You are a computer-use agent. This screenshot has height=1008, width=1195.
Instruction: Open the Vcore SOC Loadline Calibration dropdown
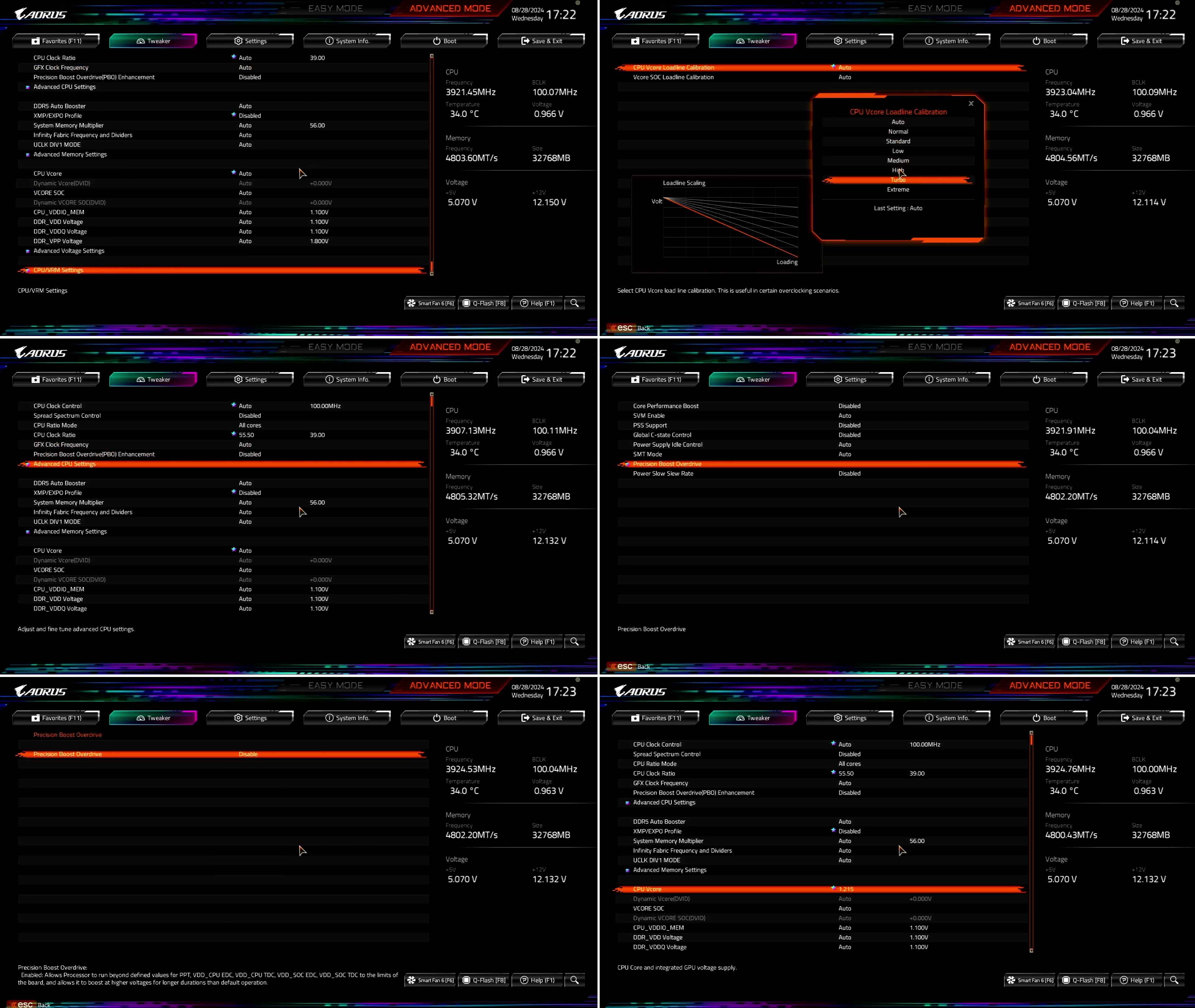pyautogui.click(x=844, y=77)
